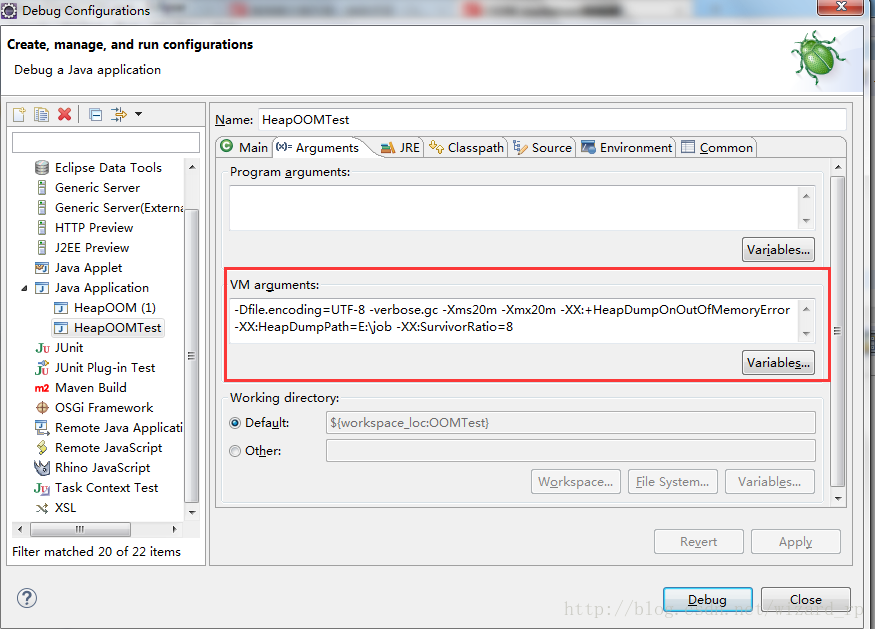
Task: Click Task Context Test icon
Action: click(x=42, y=488)
